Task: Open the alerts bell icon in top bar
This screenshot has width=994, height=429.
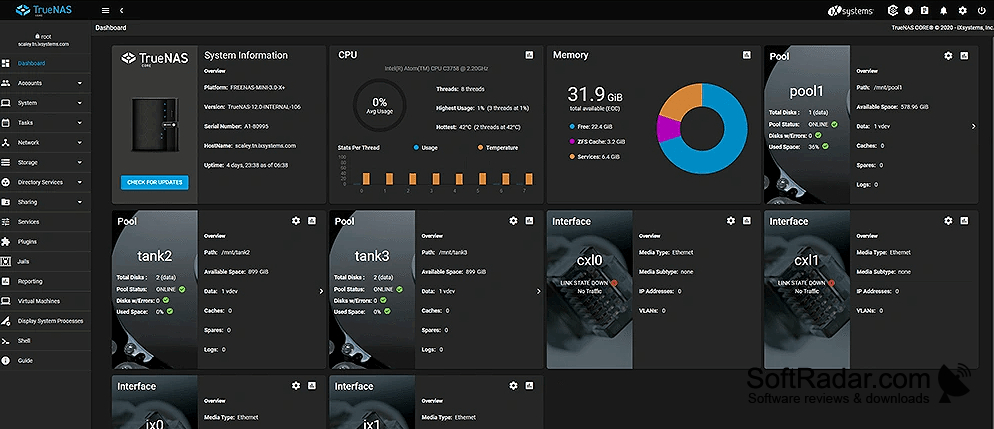Action: [944, 10]
